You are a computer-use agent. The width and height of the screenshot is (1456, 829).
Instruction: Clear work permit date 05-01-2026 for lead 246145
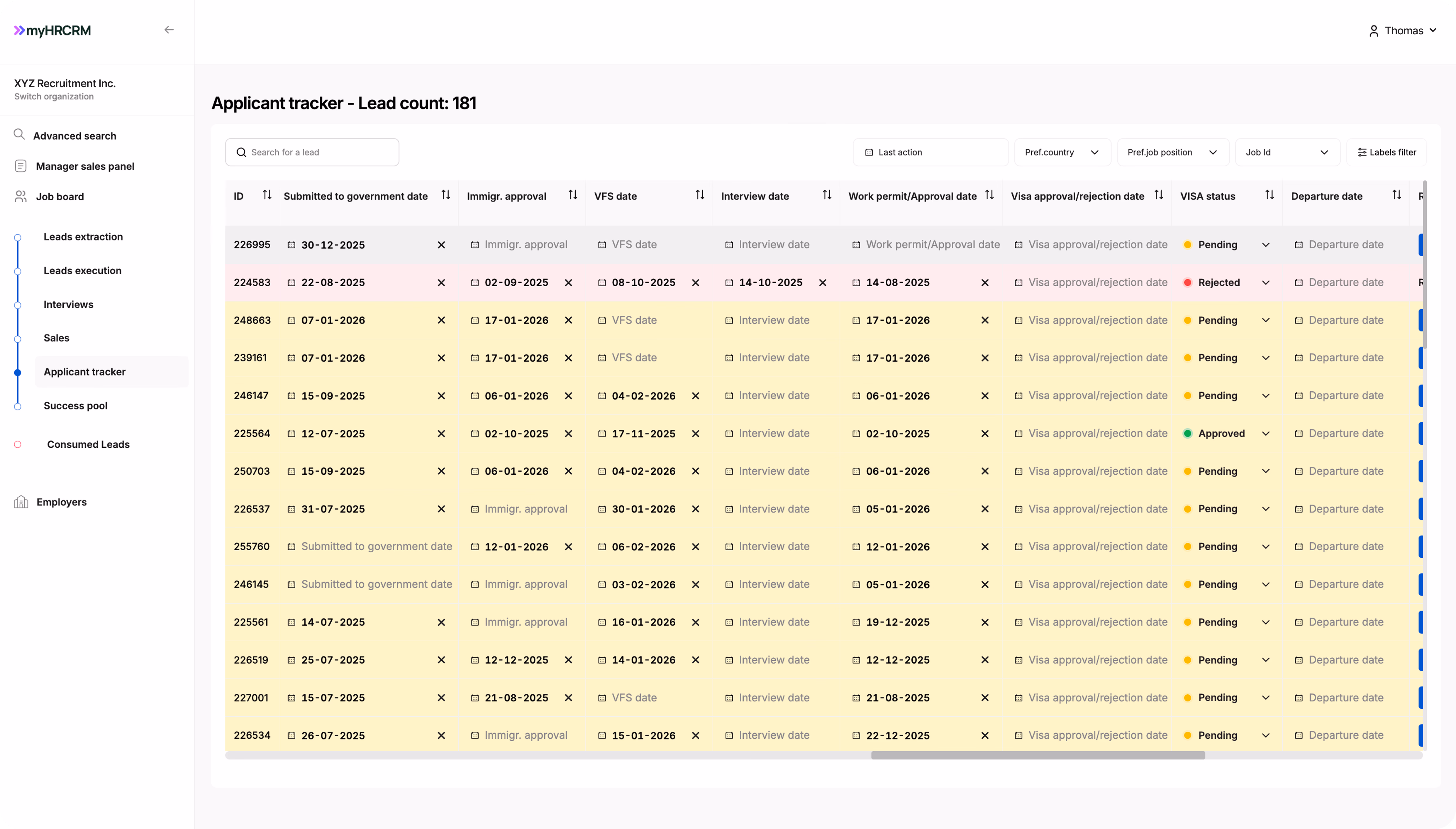coord(985,585)
